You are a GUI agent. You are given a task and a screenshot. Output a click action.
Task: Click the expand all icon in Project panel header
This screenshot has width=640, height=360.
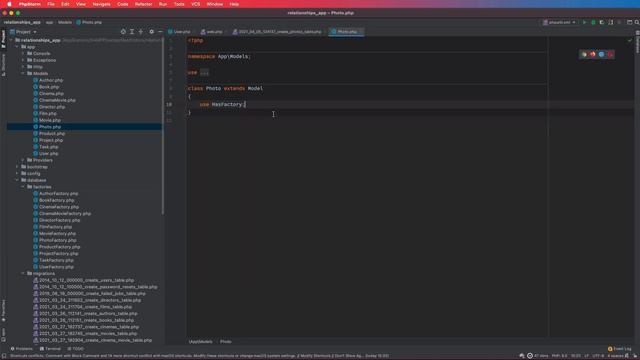tap(132, 31)
